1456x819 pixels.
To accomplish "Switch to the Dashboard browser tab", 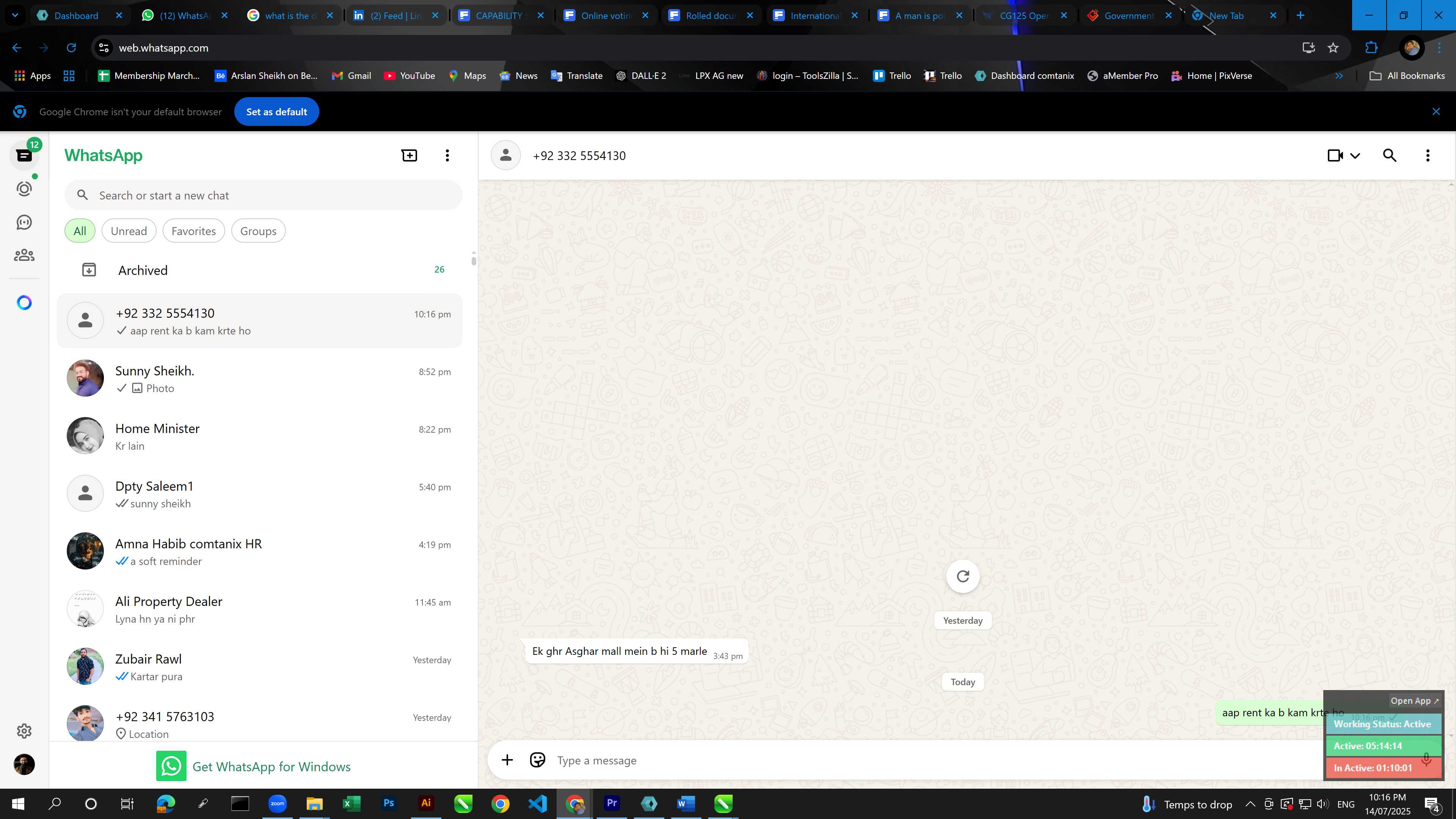I will point(76,16).
